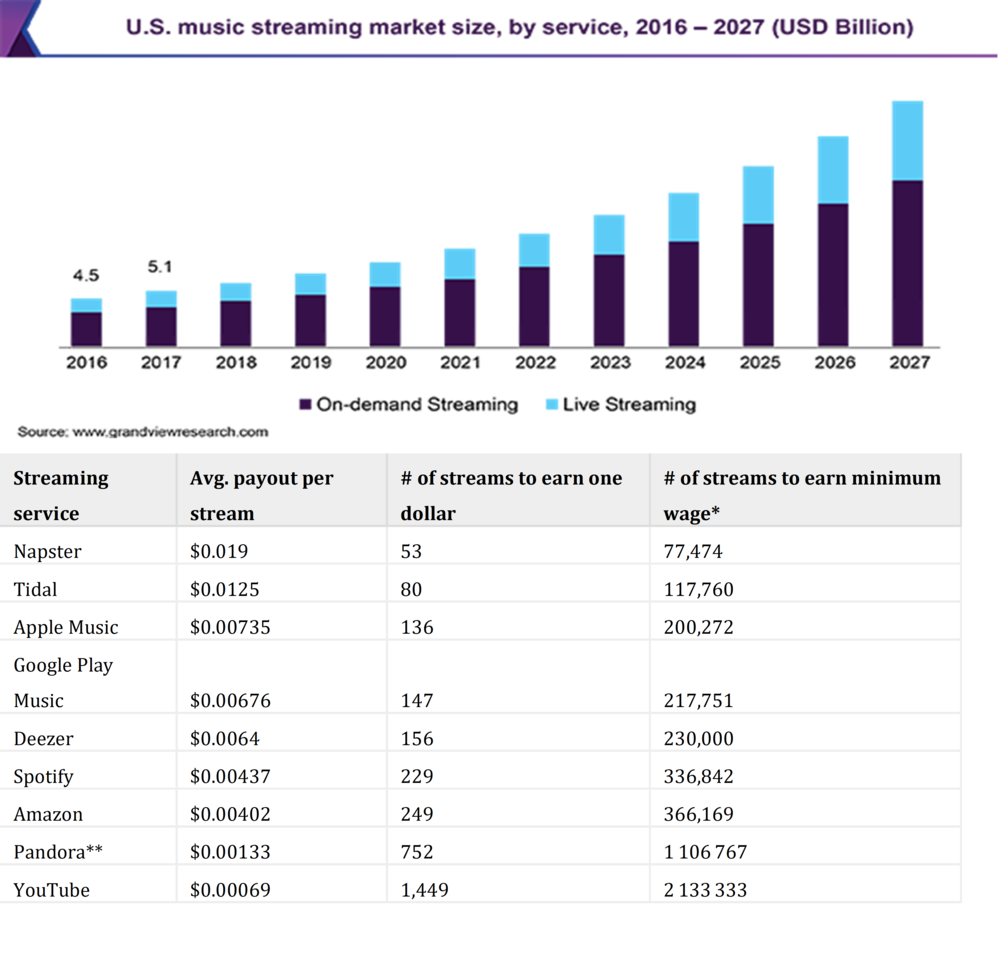Click the Live Streaming legend label
The height and width of the screenshot is (956, 1000).
pyautogui.click(x=629, y=404)
